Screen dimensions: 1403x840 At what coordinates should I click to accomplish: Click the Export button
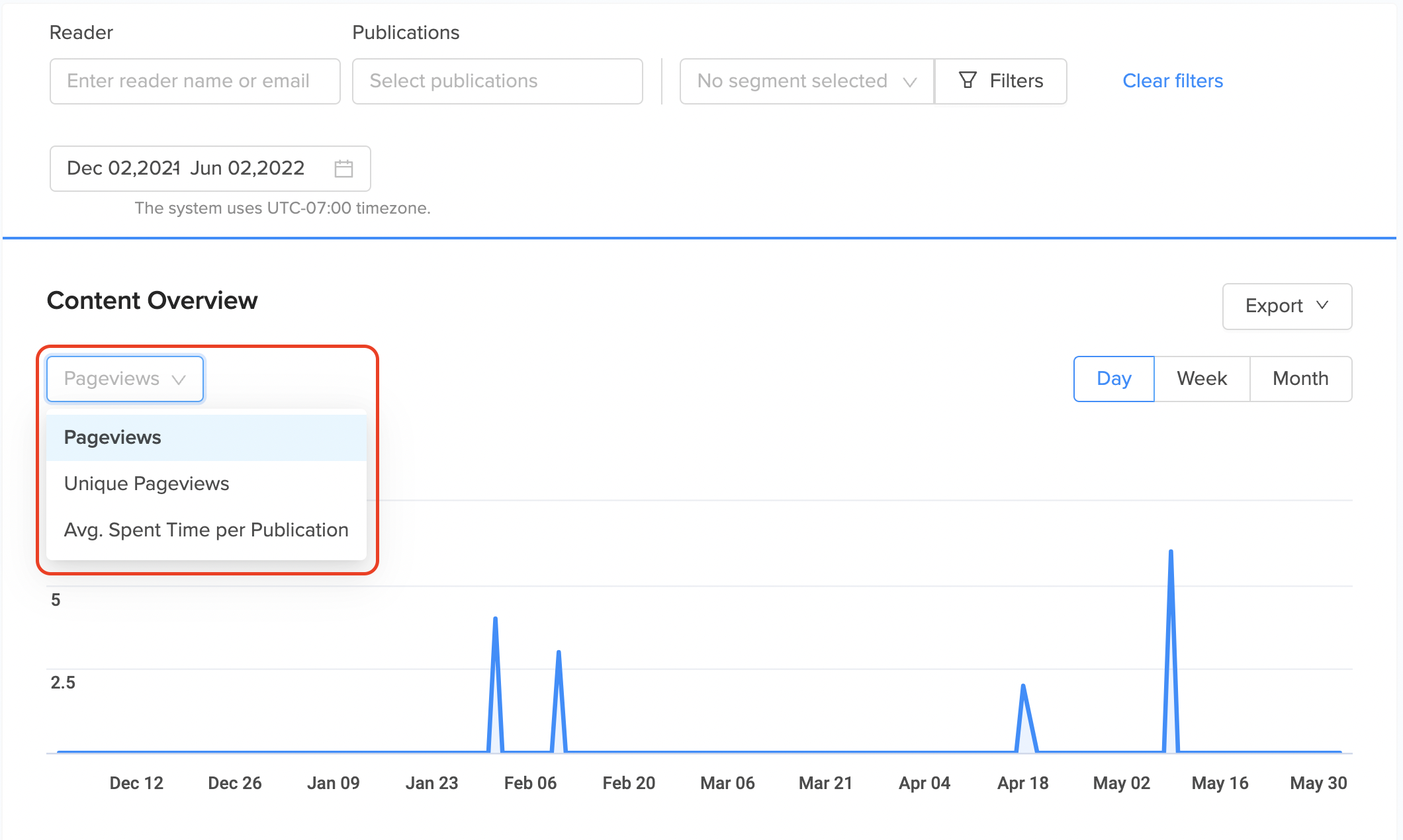click(x=1274, y=306)
